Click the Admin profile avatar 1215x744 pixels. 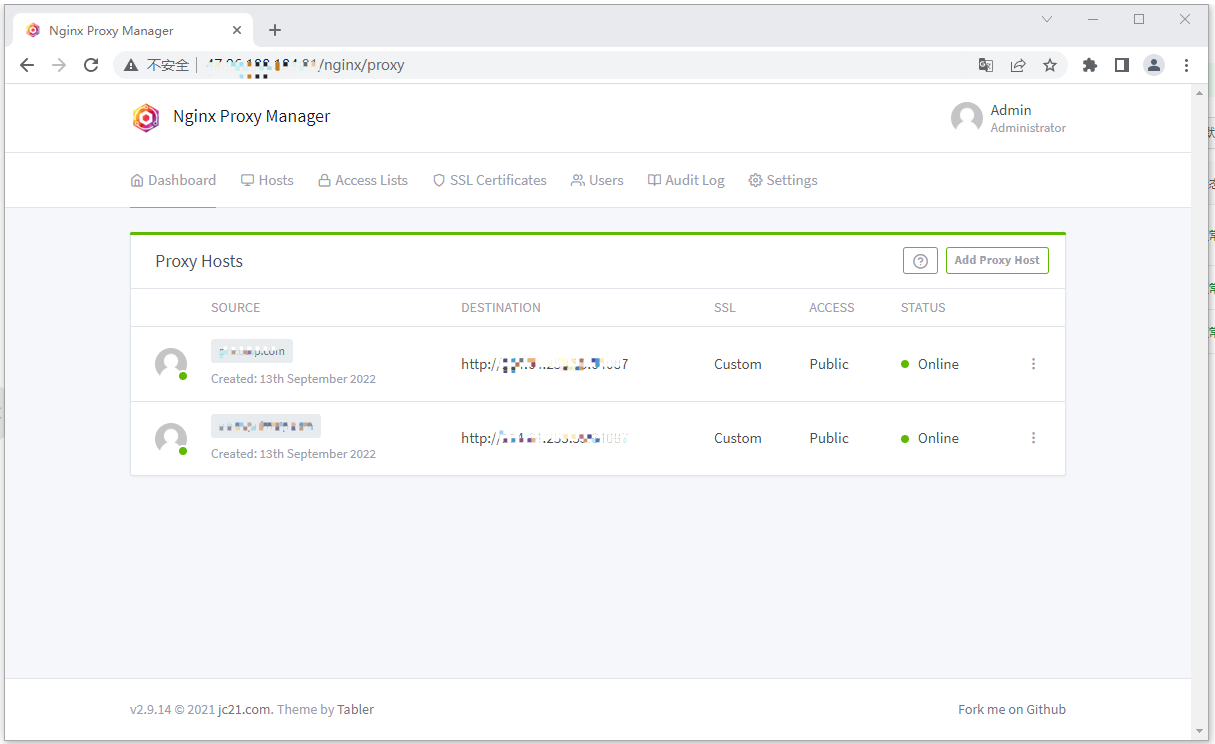click(x=966, y=117)
